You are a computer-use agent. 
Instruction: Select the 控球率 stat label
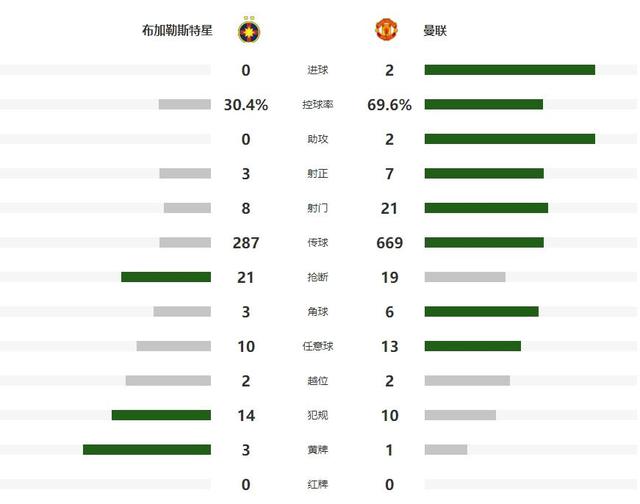tap(318, 105)
